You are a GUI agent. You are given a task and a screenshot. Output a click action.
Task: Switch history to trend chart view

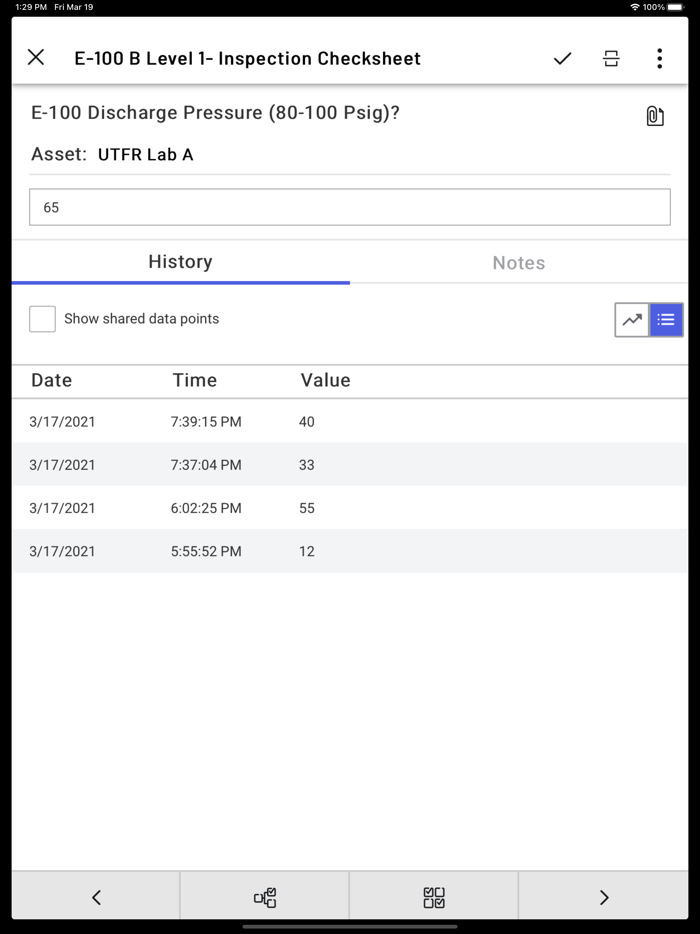tap(632, 320)
